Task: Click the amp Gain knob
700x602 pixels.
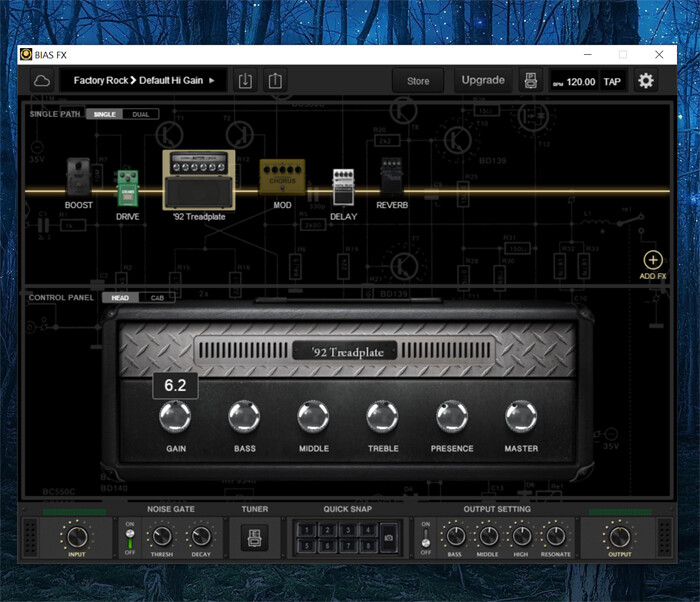Action: point(175,416)
